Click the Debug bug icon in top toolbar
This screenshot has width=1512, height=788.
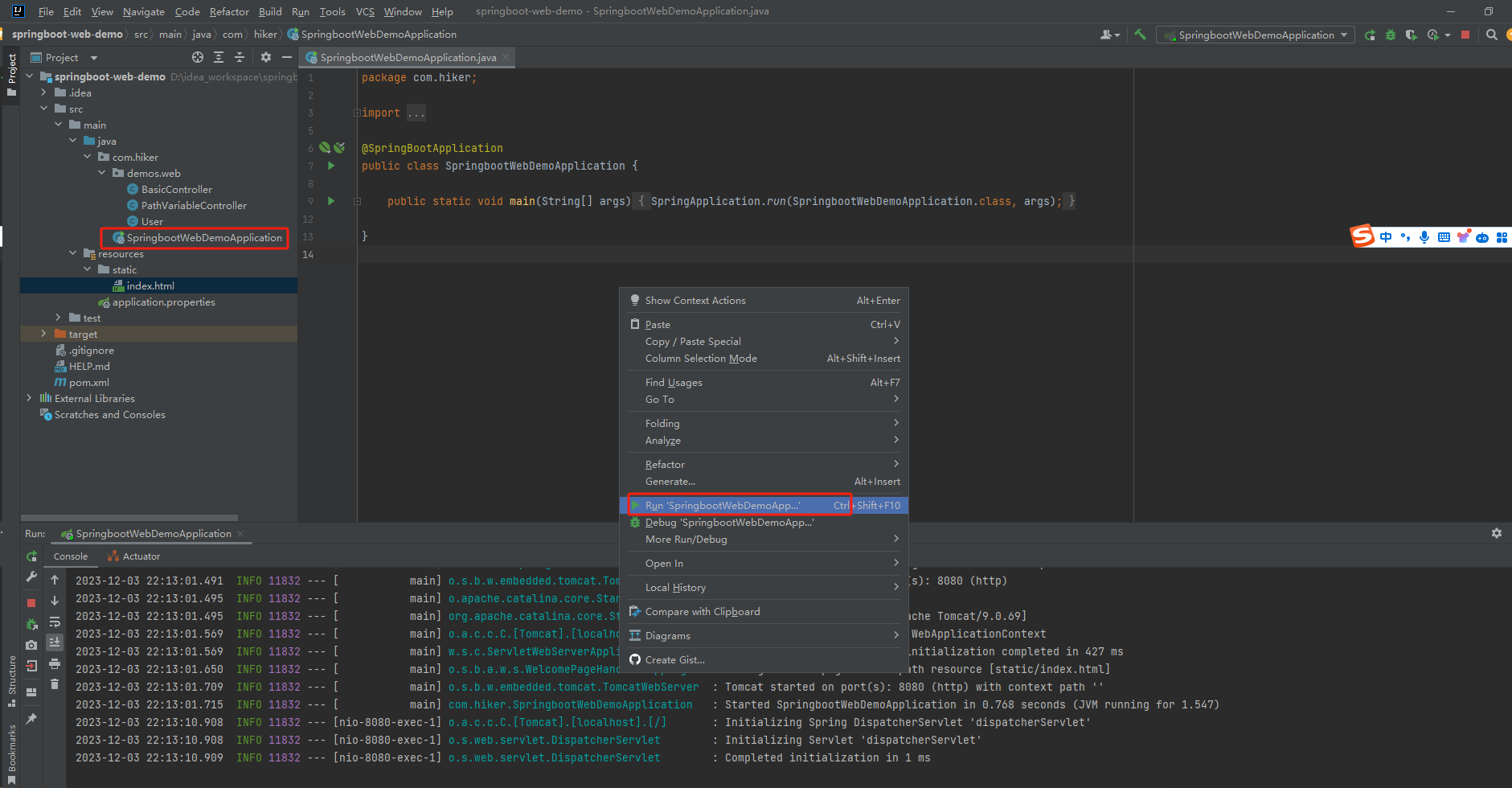pos(1391,35)
